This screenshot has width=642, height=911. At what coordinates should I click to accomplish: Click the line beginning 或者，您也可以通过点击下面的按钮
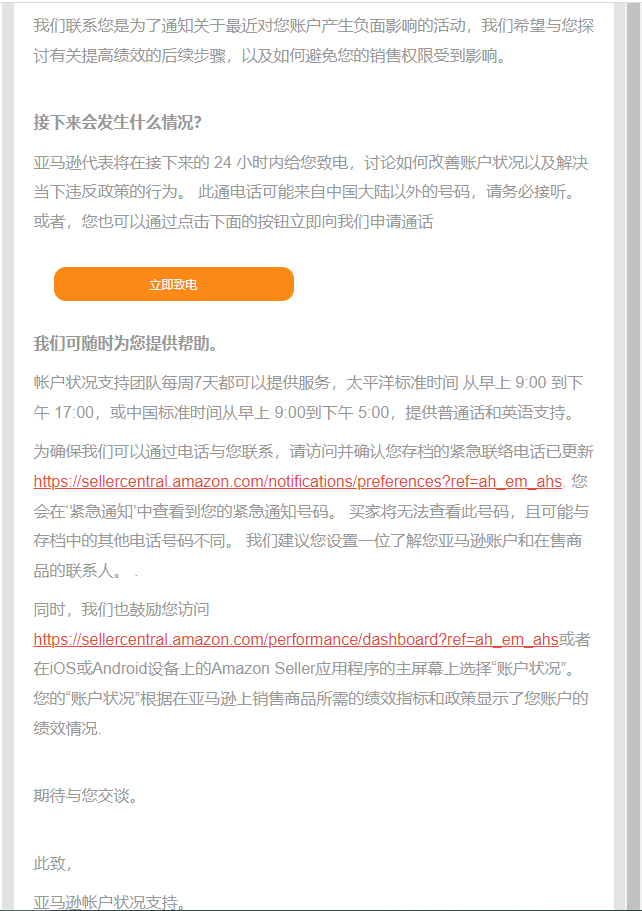[x=233, y=221]
